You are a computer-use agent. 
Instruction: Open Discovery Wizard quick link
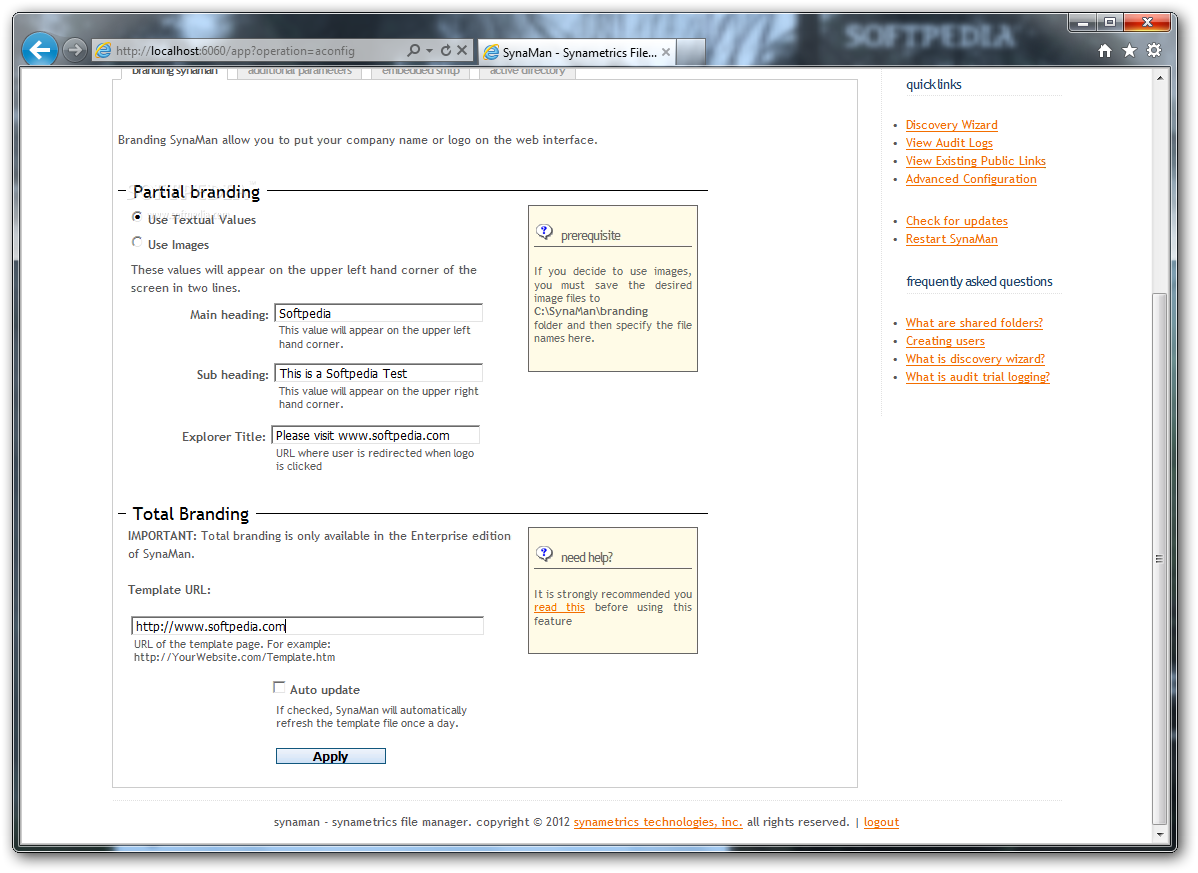click(x=951, y=124)
